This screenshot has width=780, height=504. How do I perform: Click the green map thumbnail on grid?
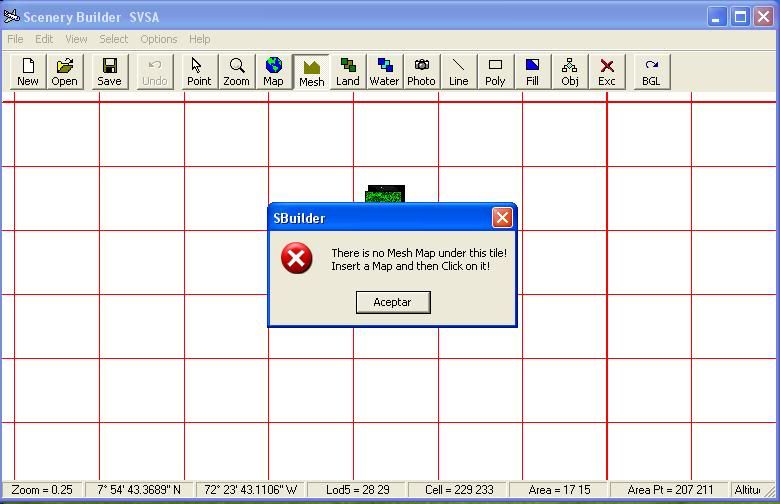385,194
